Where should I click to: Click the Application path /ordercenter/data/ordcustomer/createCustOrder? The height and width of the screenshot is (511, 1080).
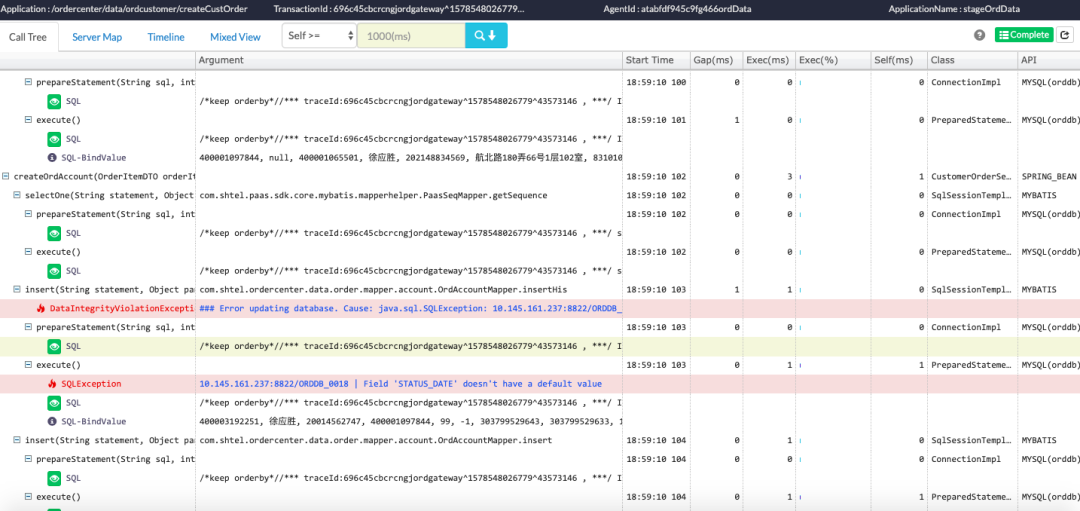(125, 10)
